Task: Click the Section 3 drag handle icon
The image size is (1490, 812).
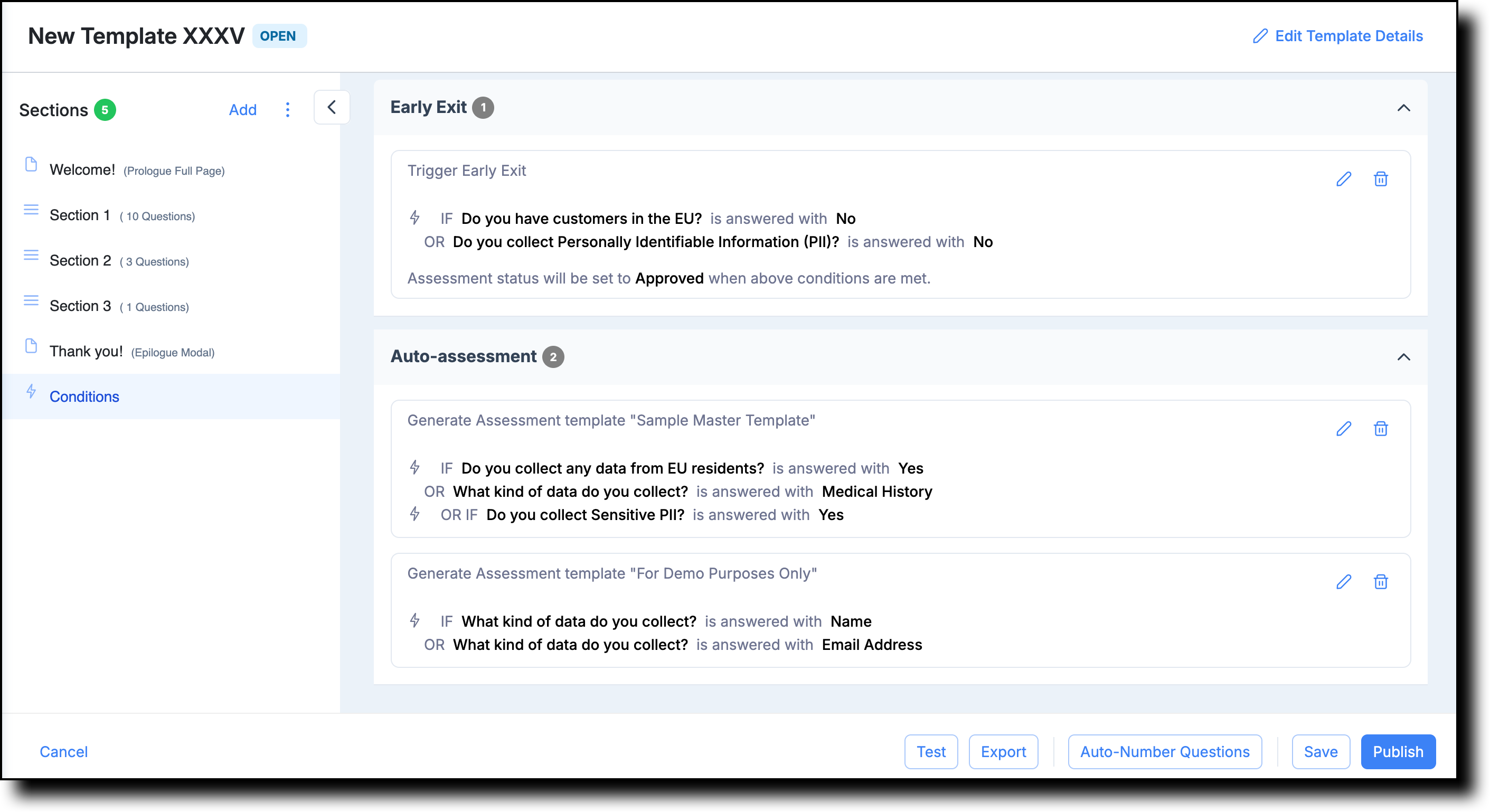Action: pyautogui.click(x=31, y=300)
